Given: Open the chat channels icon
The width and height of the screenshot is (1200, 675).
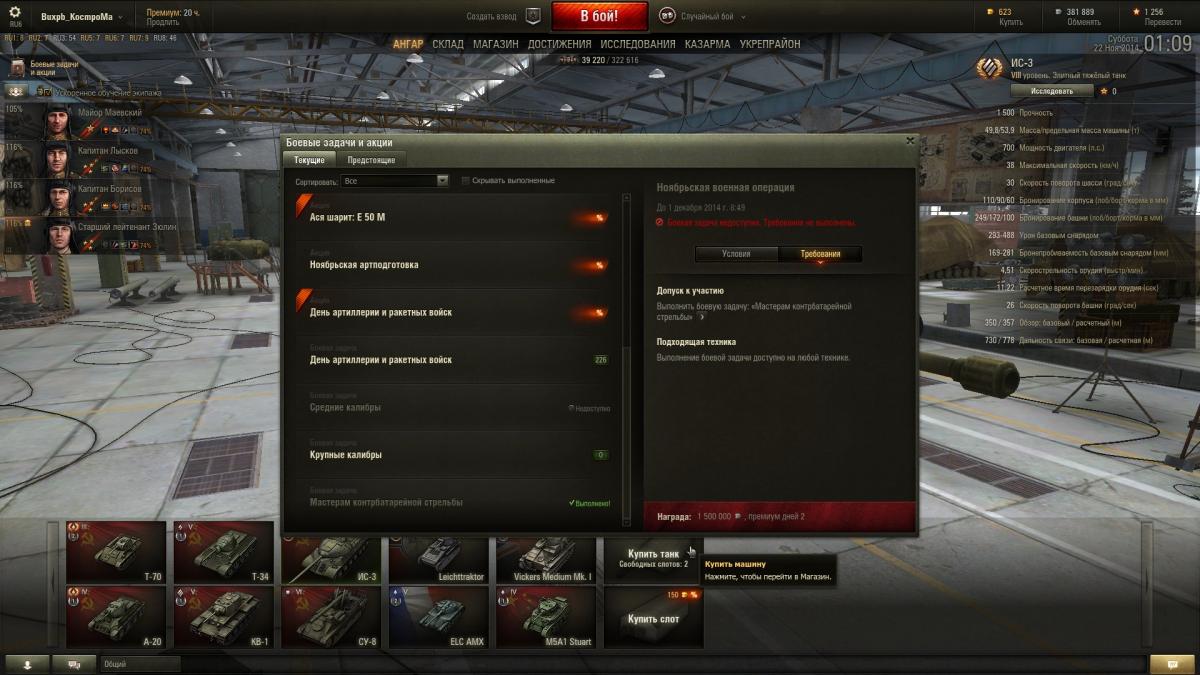Looking at the screenshot, I should click(x=75, y=663).
